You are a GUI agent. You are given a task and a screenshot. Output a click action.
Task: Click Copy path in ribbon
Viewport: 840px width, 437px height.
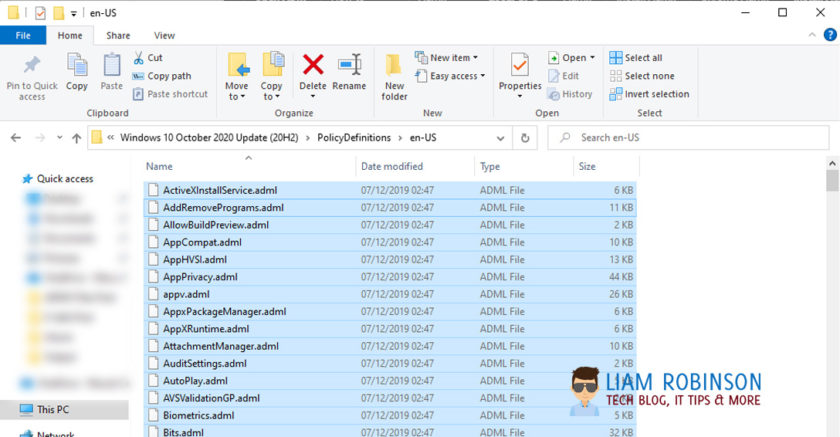click(162, 76)
